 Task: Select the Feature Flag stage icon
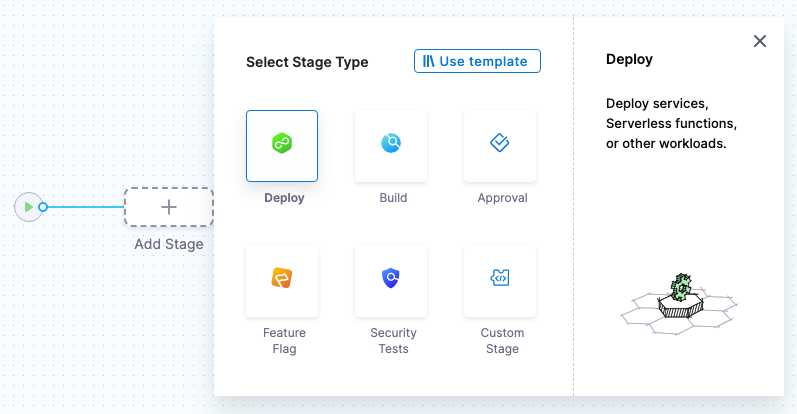pyautogui.click(x=282, y=279)
